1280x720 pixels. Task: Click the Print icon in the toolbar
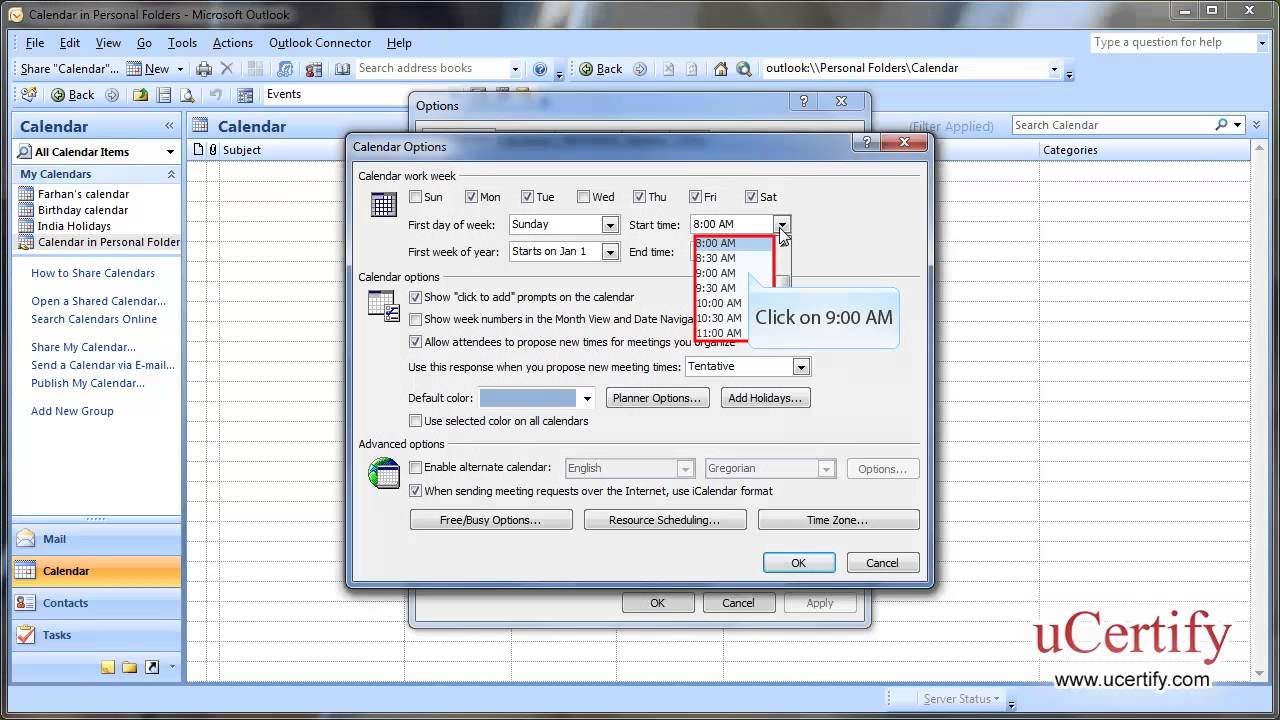click(x=204, y=69)
